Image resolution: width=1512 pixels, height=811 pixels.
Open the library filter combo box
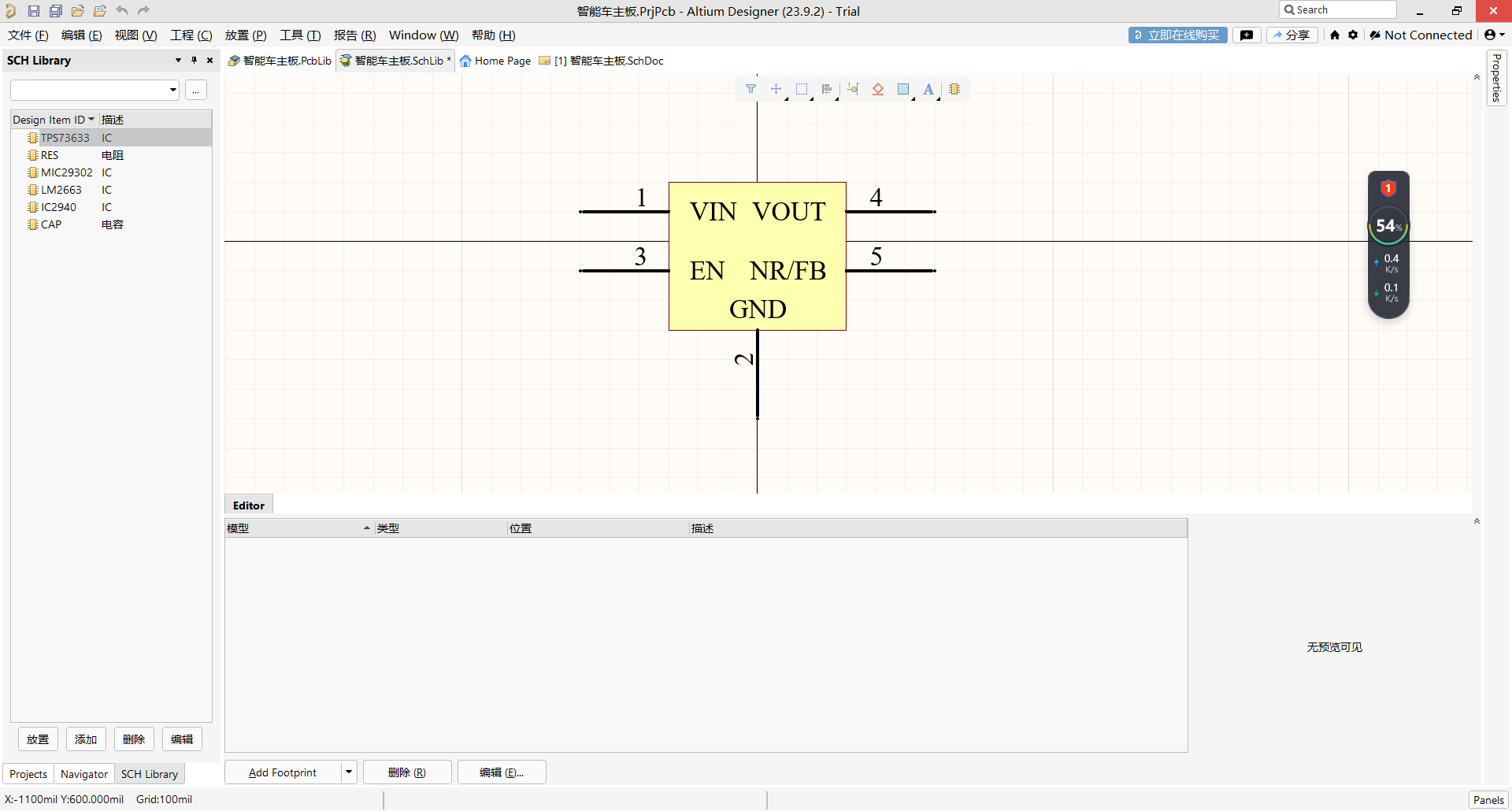94,90
